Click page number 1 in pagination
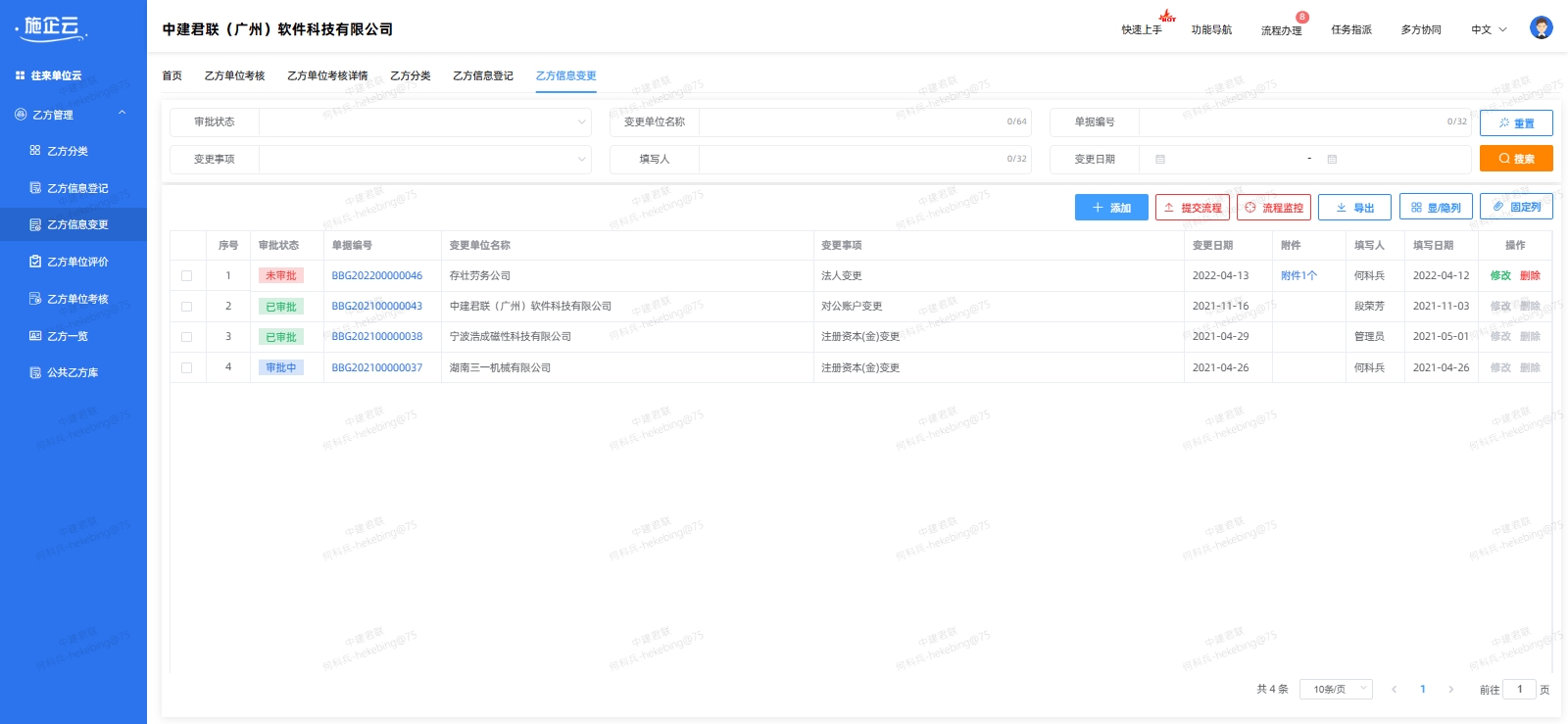1568x724 pixels. coord(1423,690)
